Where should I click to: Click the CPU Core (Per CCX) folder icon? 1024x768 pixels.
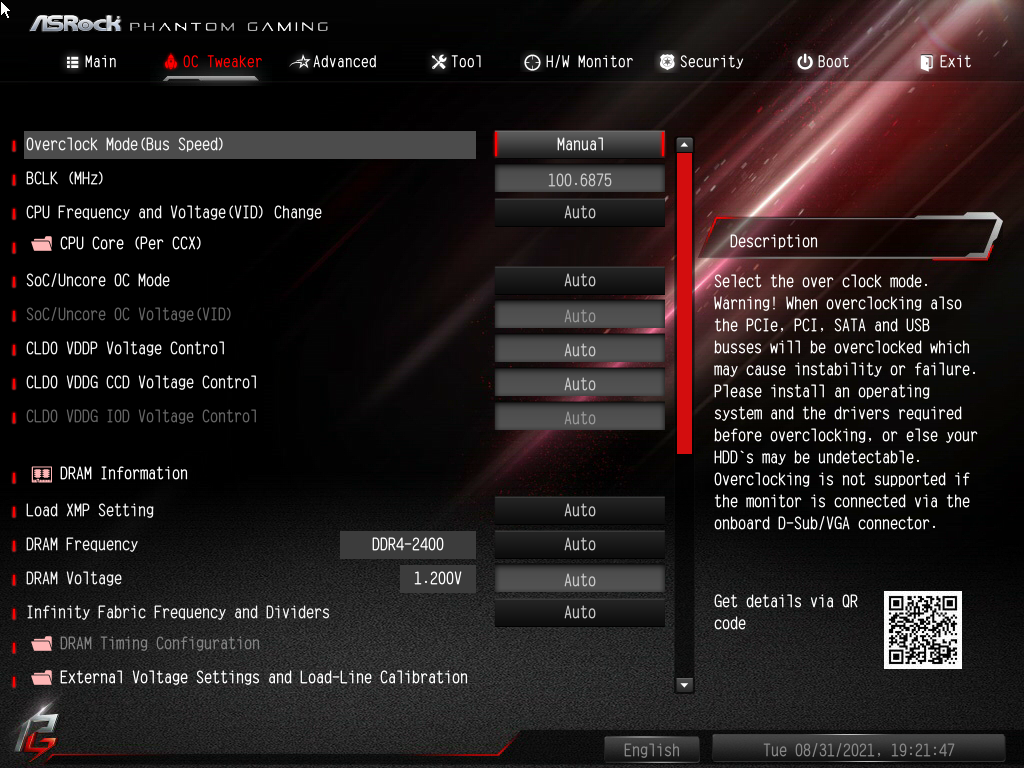(x=42, y=244)
